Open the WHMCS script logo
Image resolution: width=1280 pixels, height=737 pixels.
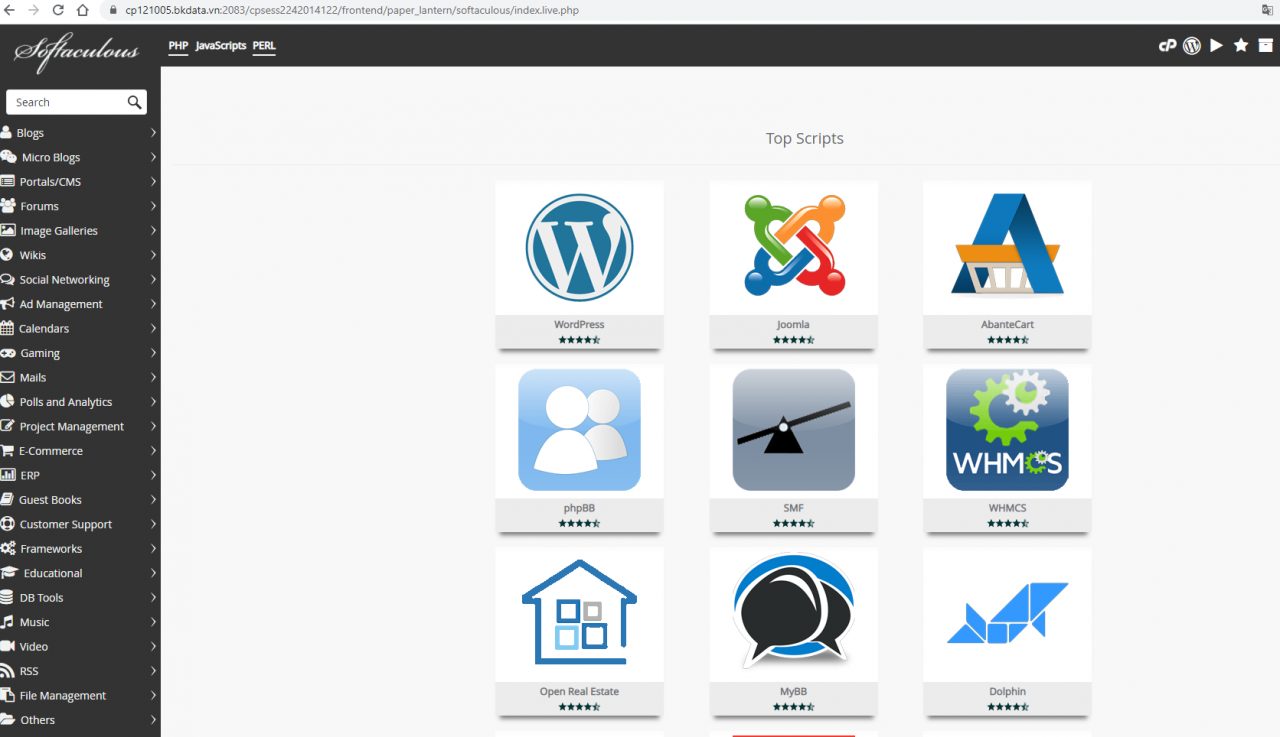[x=1007, y=430]
